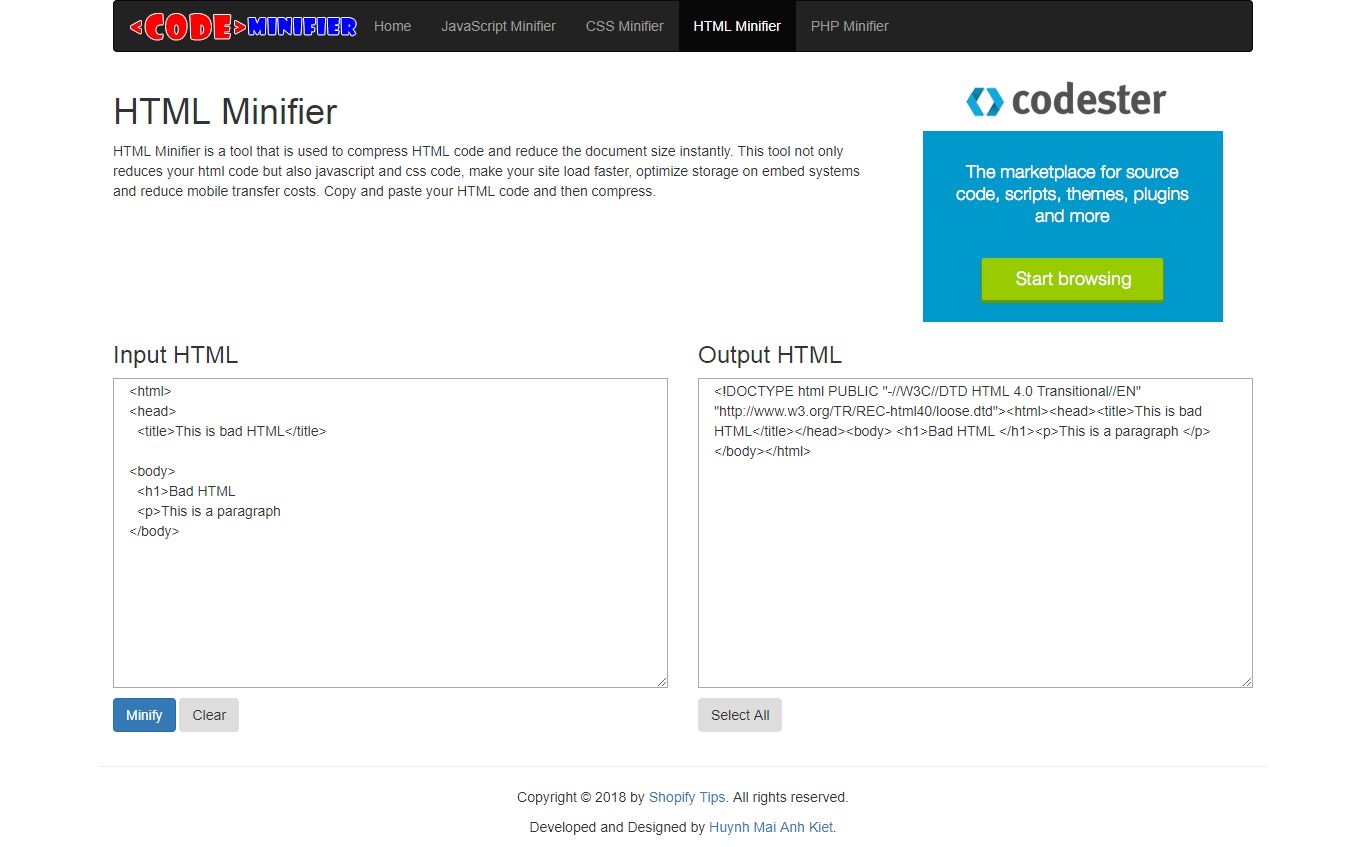The height and width of the screenshot is (847, 1366).
Task: Click the 'Input HTML' heading
Action: (x=175, y=355)
